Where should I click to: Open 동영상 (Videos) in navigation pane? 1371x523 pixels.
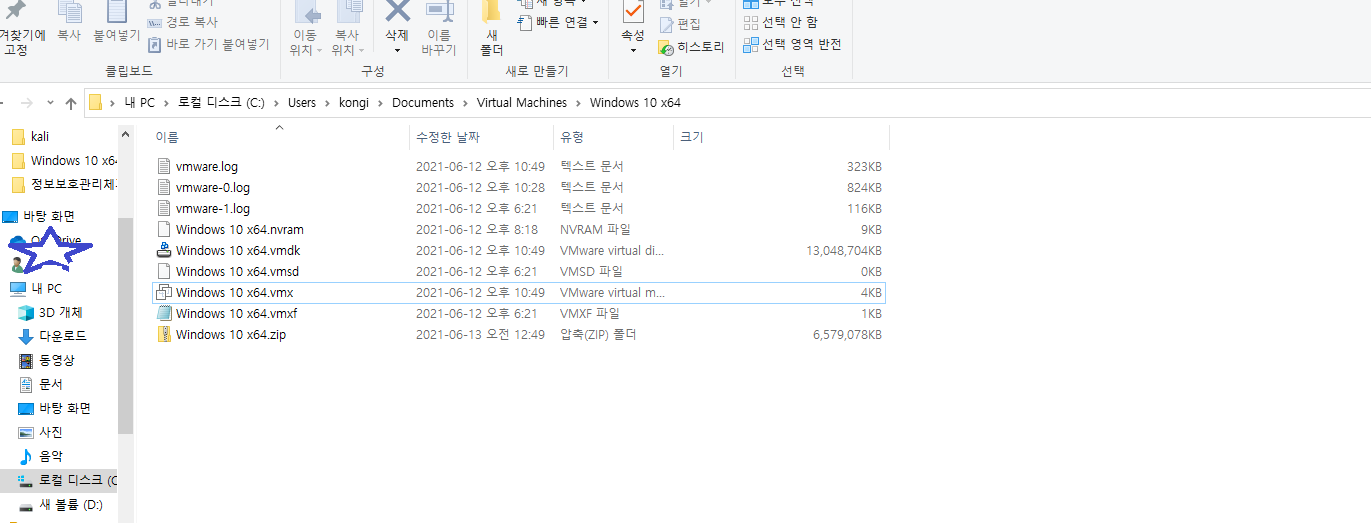pyautogui.click(x=56, y=360)
